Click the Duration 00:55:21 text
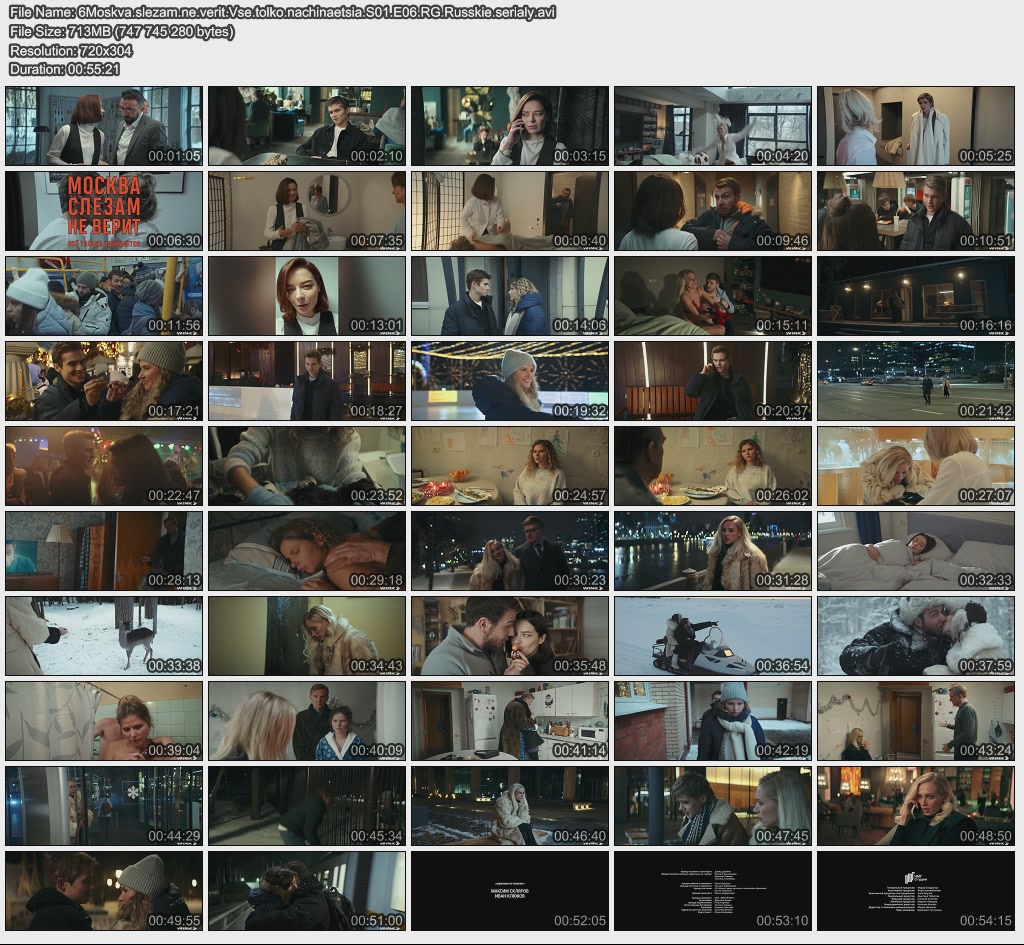The image size is (1024, 945). [64, 69]
